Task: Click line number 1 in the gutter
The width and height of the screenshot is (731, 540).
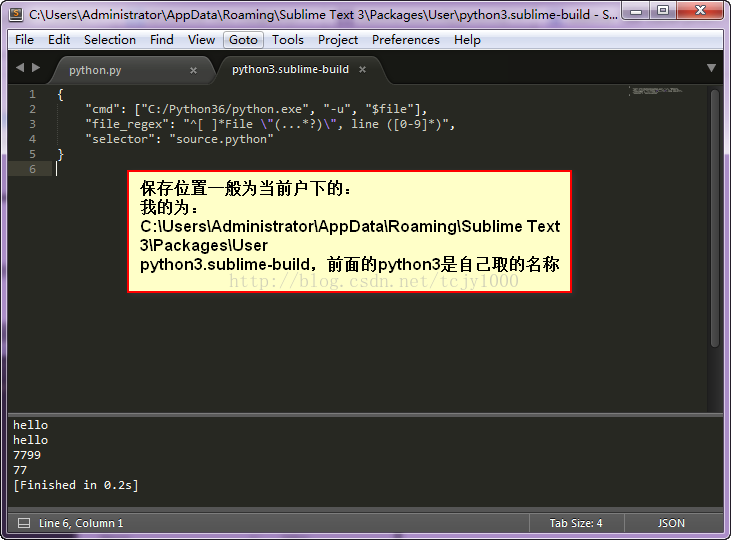Action: 32,94
